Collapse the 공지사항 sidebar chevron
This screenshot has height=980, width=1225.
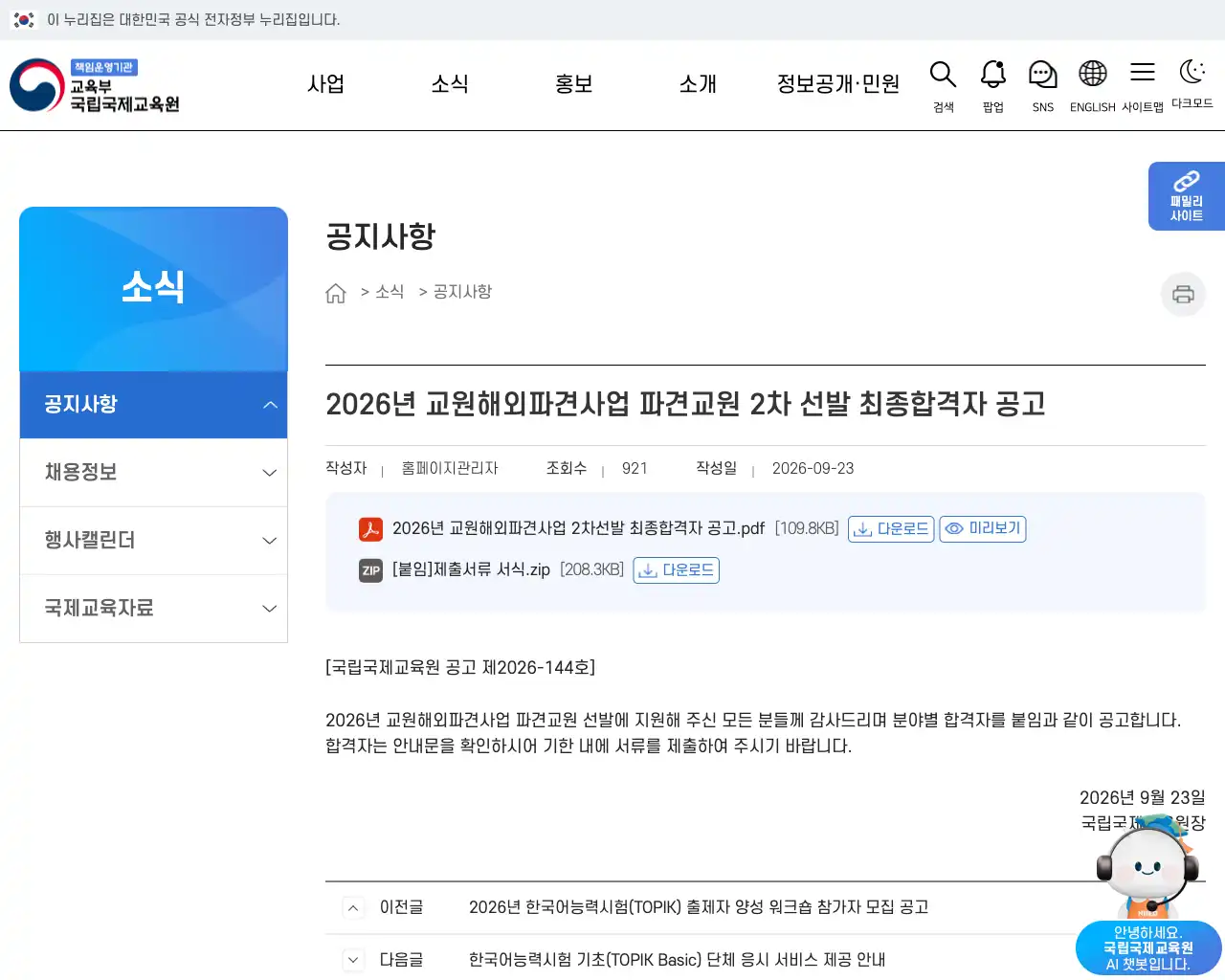pyautogui.click(x=270, y=405)
